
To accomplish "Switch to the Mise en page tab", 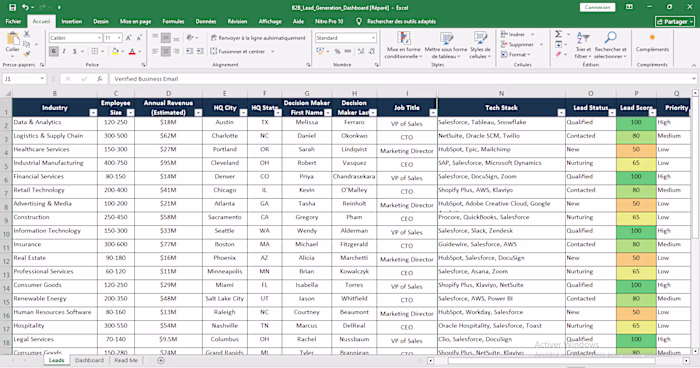I will pos(135,21).
